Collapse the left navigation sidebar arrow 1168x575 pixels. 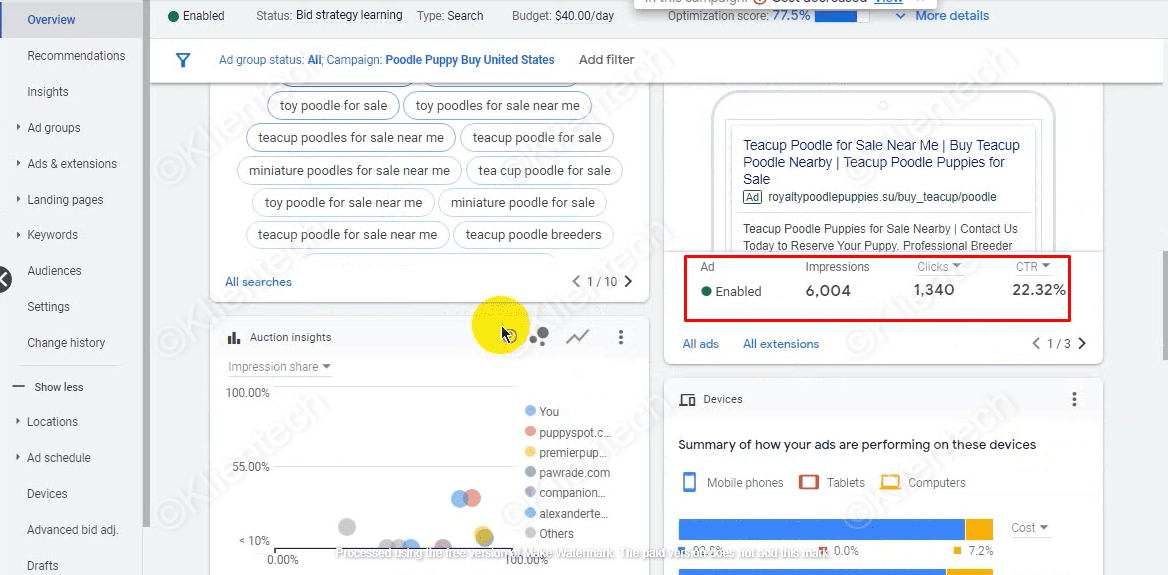coord(4,279)
